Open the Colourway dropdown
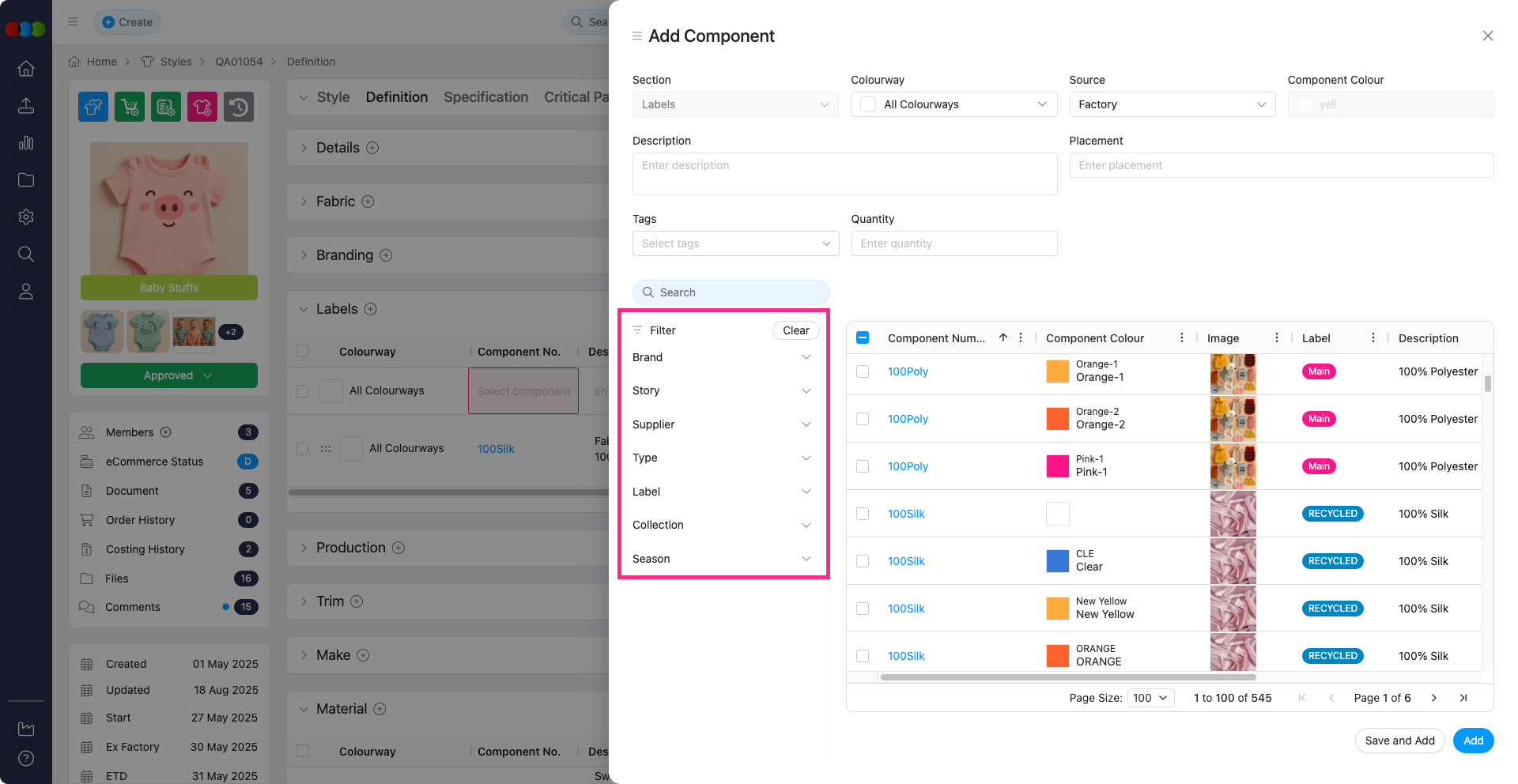1518x784 pixels. (x=953, y=104)
